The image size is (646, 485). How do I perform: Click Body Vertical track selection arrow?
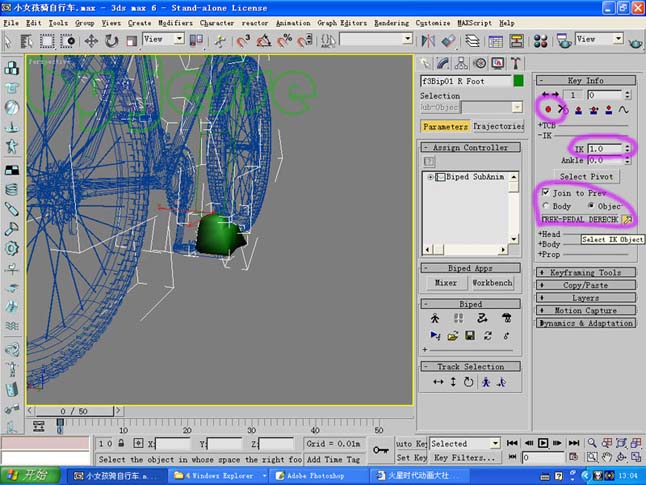(x=453, y=382)
